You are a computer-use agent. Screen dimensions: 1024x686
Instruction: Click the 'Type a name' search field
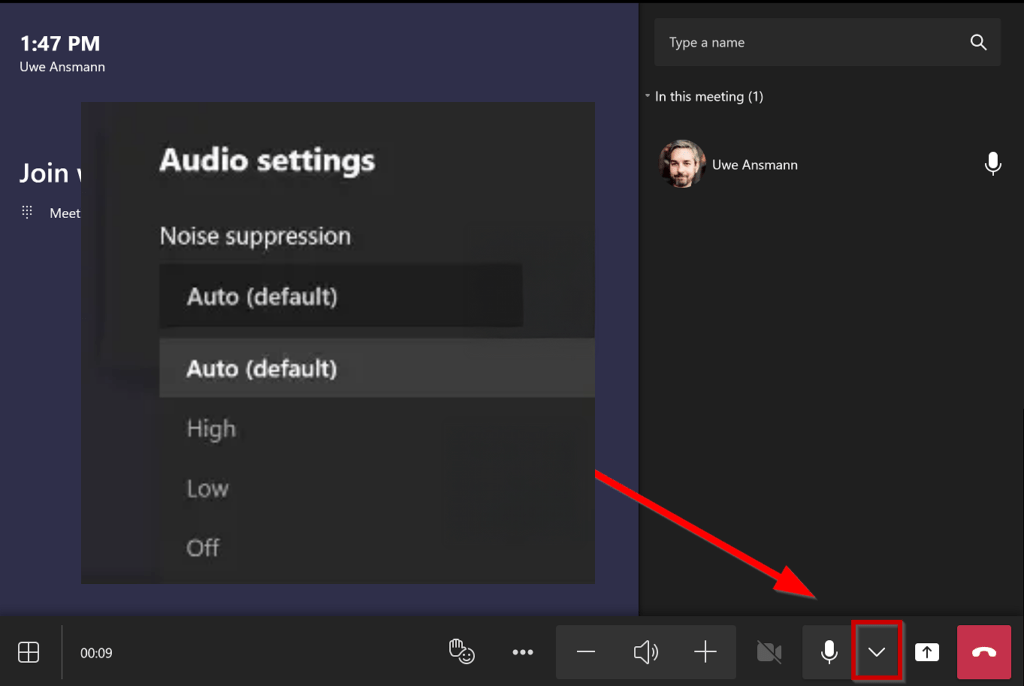pyautogui.click(x=810, y=43)
